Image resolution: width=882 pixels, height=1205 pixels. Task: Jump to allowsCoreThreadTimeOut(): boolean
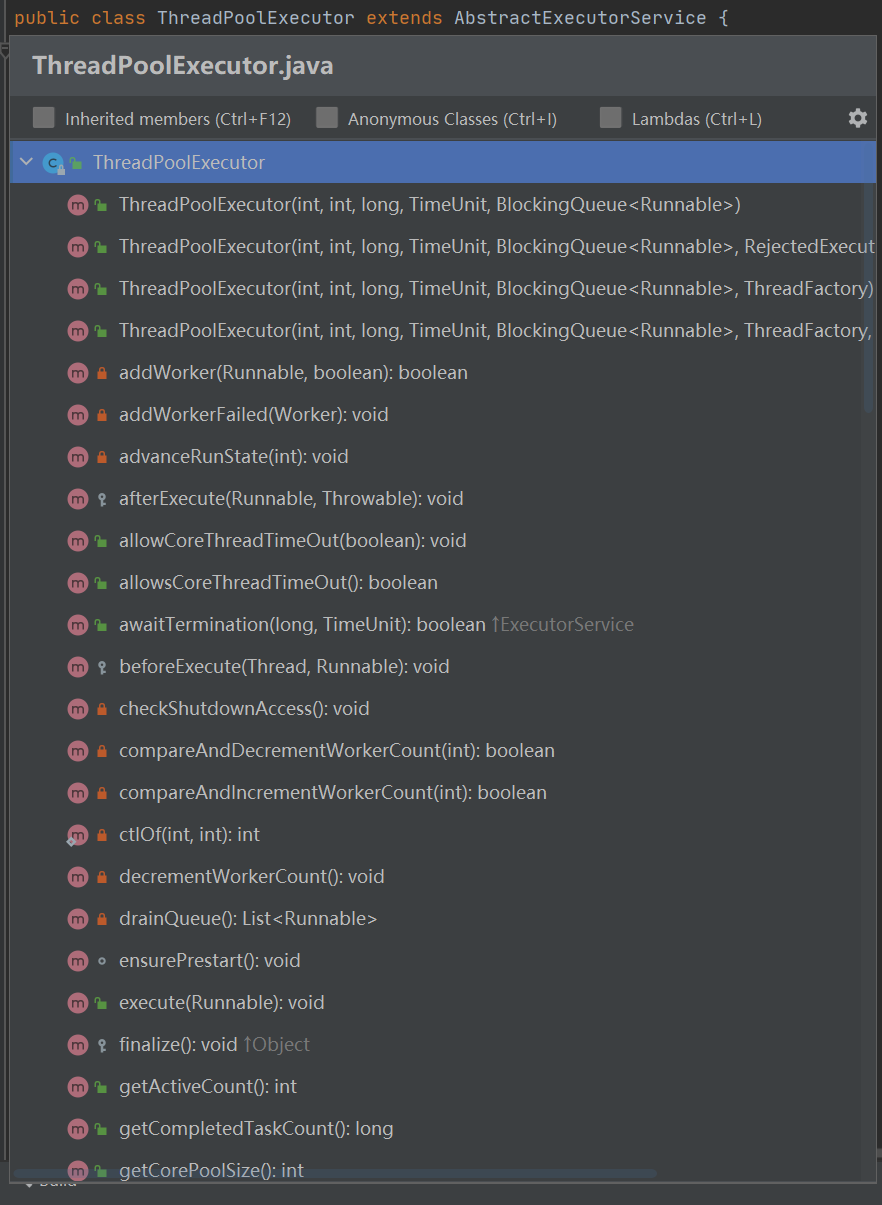(x=278, y=582)
